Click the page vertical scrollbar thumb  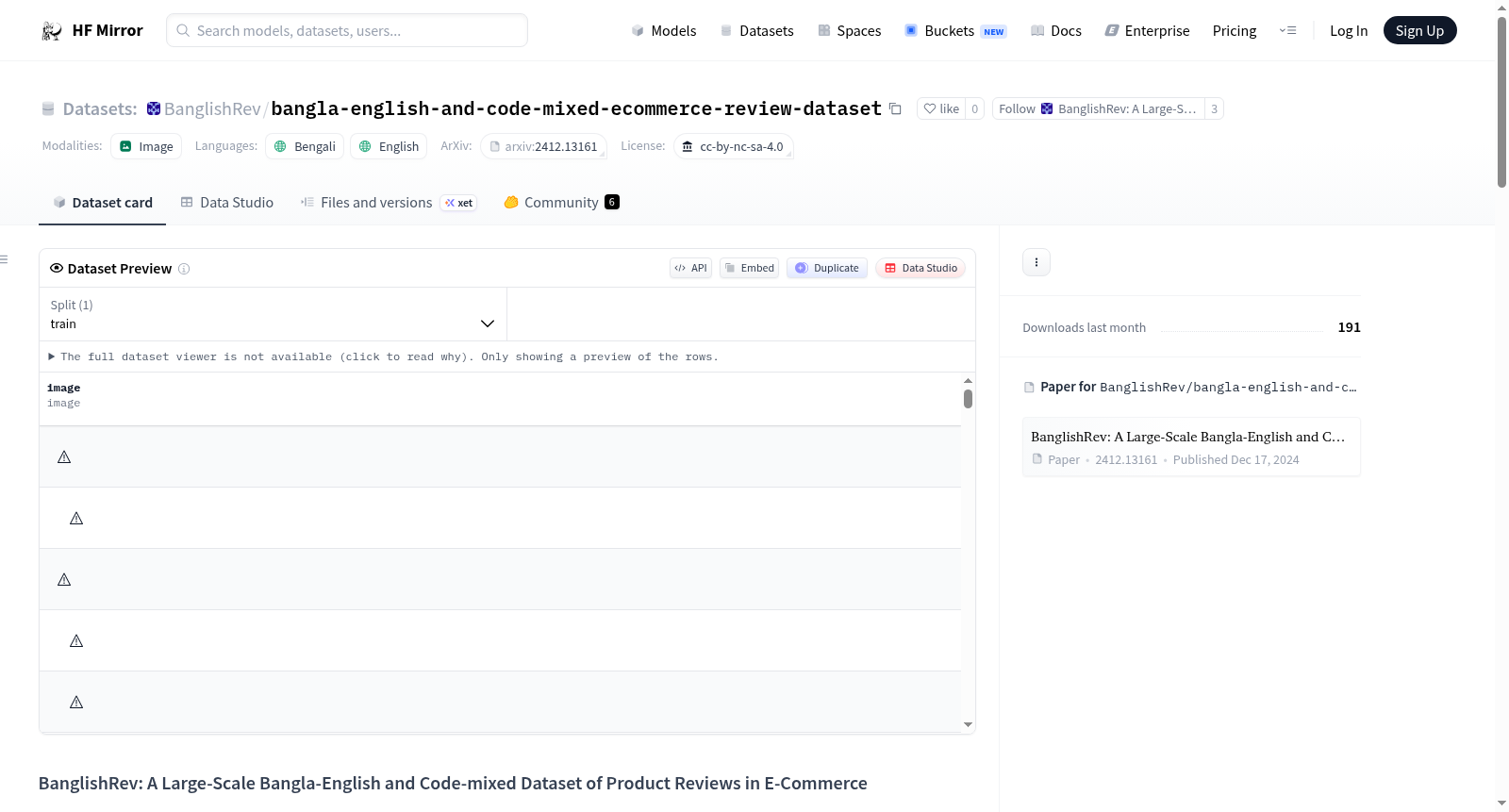[x=1501, y=102]
